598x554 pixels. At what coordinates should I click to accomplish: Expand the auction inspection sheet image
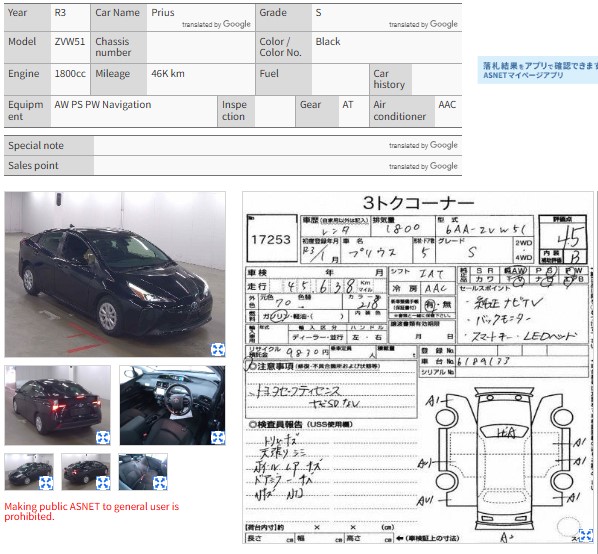pos(586,536)
